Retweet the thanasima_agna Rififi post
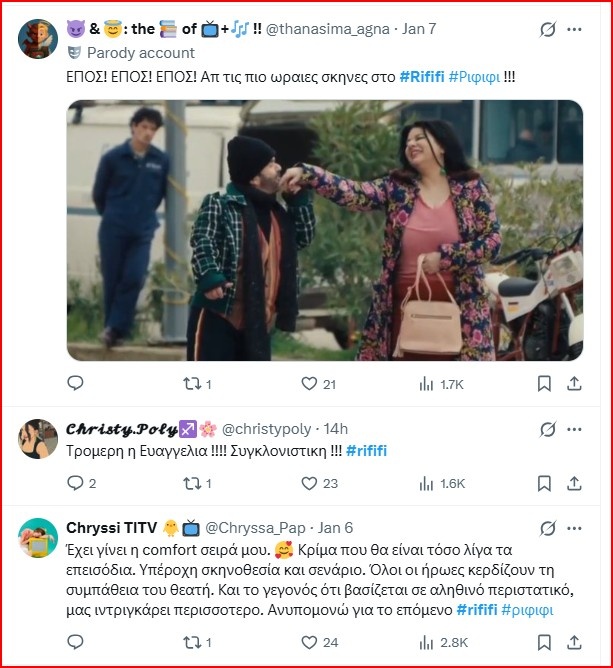The width and height of the screenshot is (613, 668). [190, 384]
